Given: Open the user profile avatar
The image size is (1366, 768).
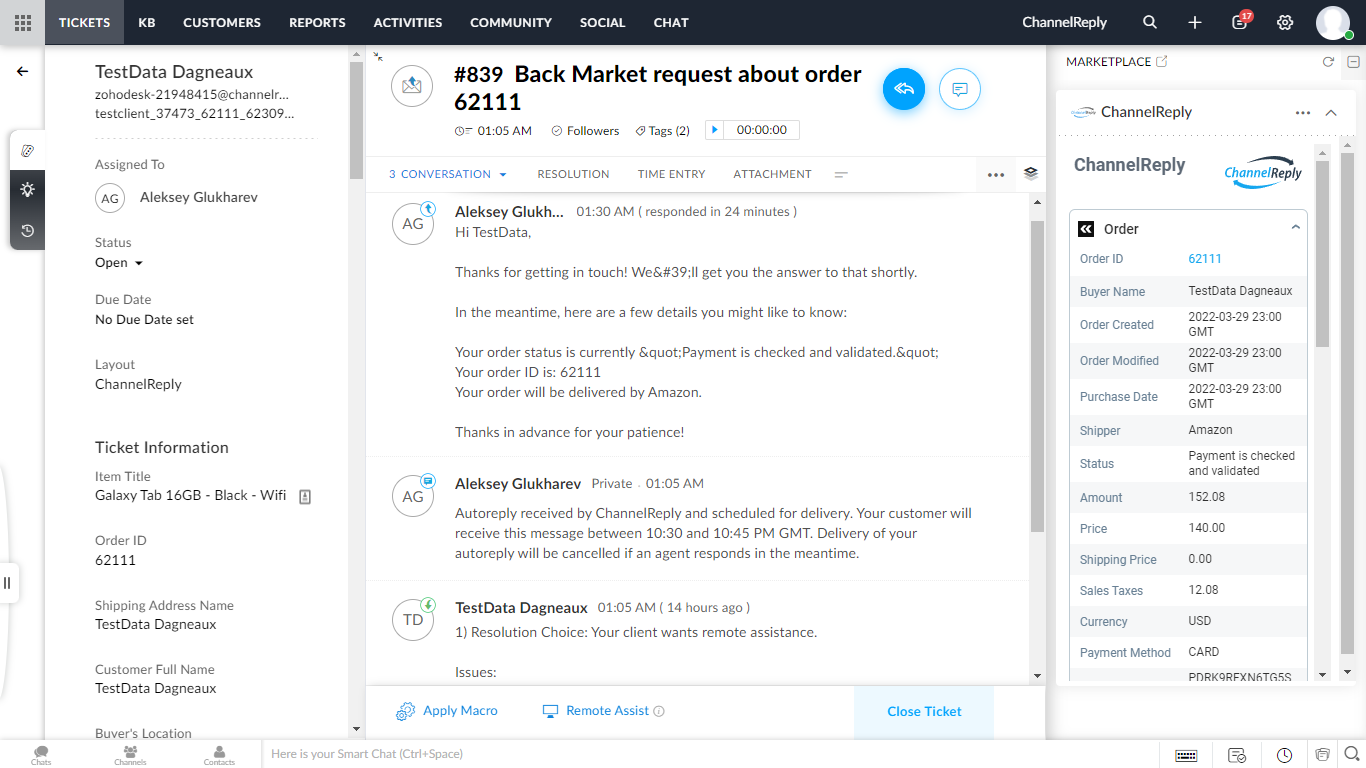Looking at the screenshot, I should coord(1333,22).
